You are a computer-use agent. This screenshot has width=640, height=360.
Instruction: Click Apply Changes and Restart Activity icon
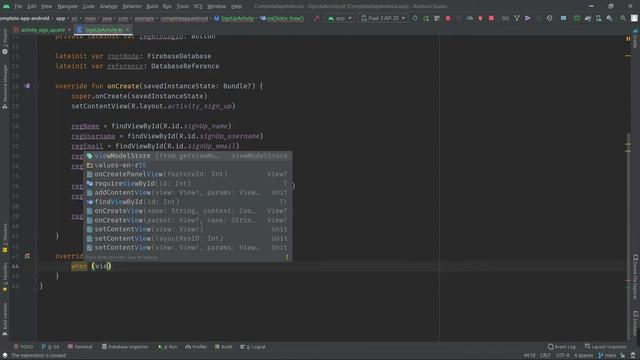pos(426,18)
